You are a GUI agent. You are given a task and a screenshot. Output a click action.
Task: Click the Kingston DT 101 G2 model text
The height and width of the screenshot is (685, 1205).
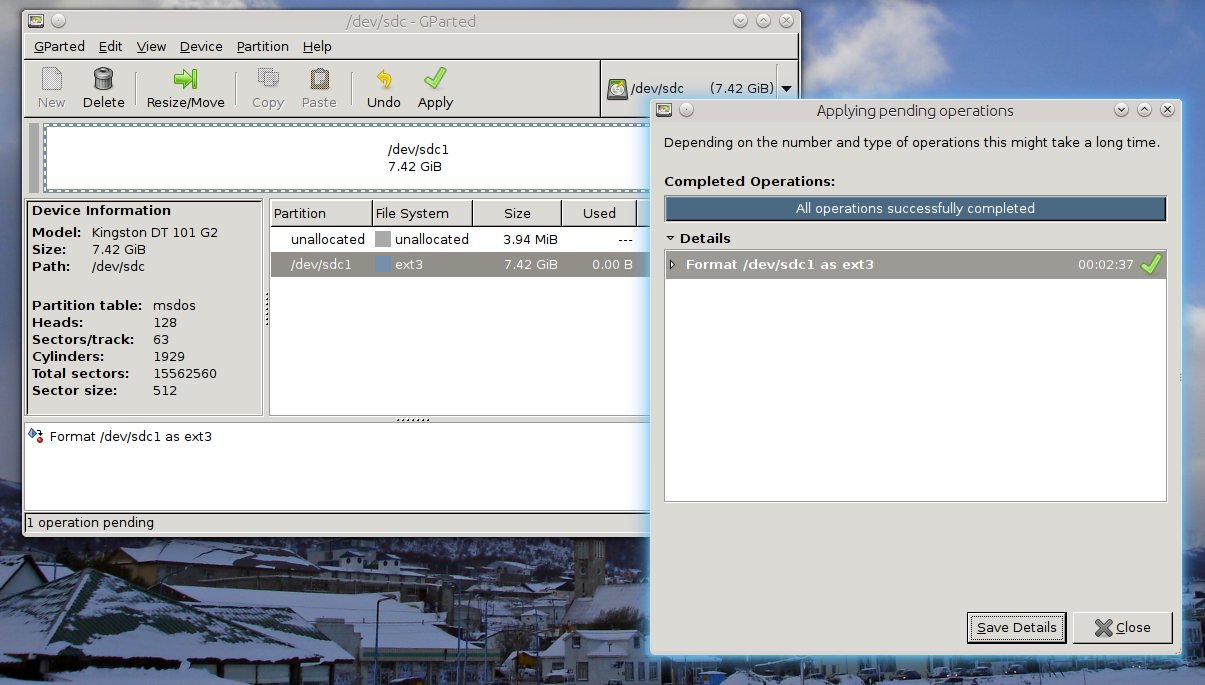tap(155, 232)
